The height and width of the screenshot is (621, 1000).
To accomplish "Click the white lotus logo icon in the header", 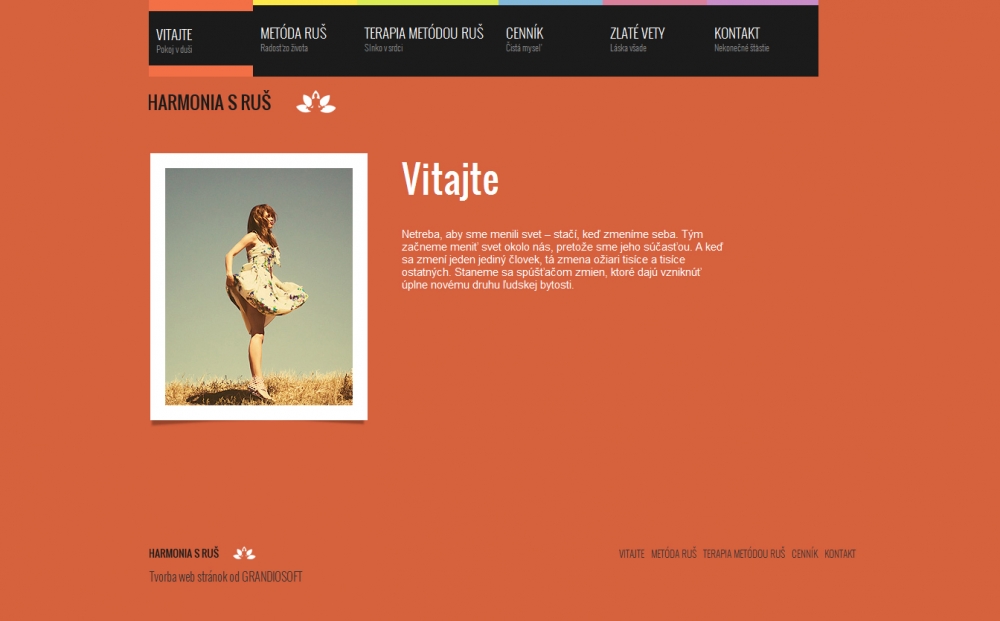I will coord(316,102).
